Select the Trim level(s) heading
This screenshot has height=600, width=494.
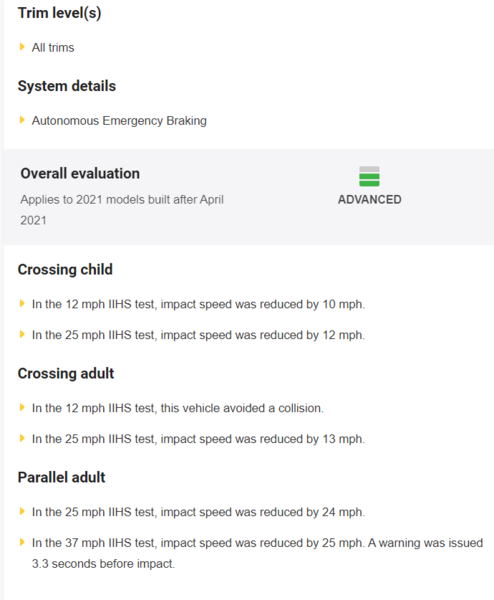point(59,13)
